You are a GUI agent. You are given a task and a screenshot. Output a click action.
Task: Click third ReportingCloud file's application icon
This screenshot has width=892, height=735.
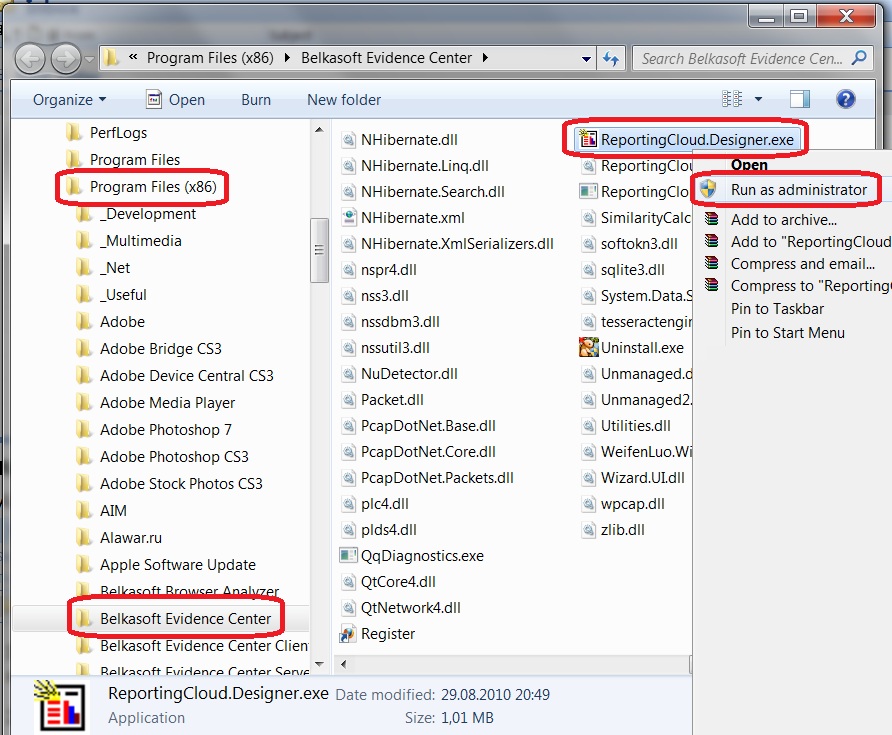[x=588, y=191]
